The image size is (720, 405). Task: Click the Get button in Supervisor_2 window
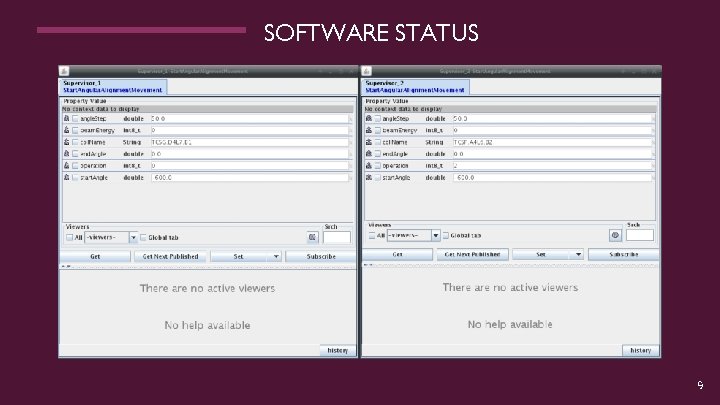tap(397, 254)
